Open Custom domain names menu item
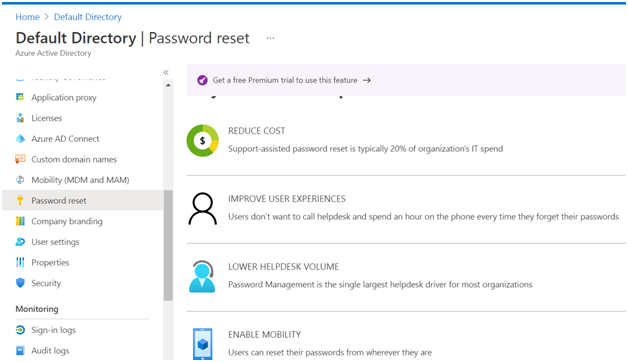The height and width of the screenshot is (362, 628). pos(74,159)
